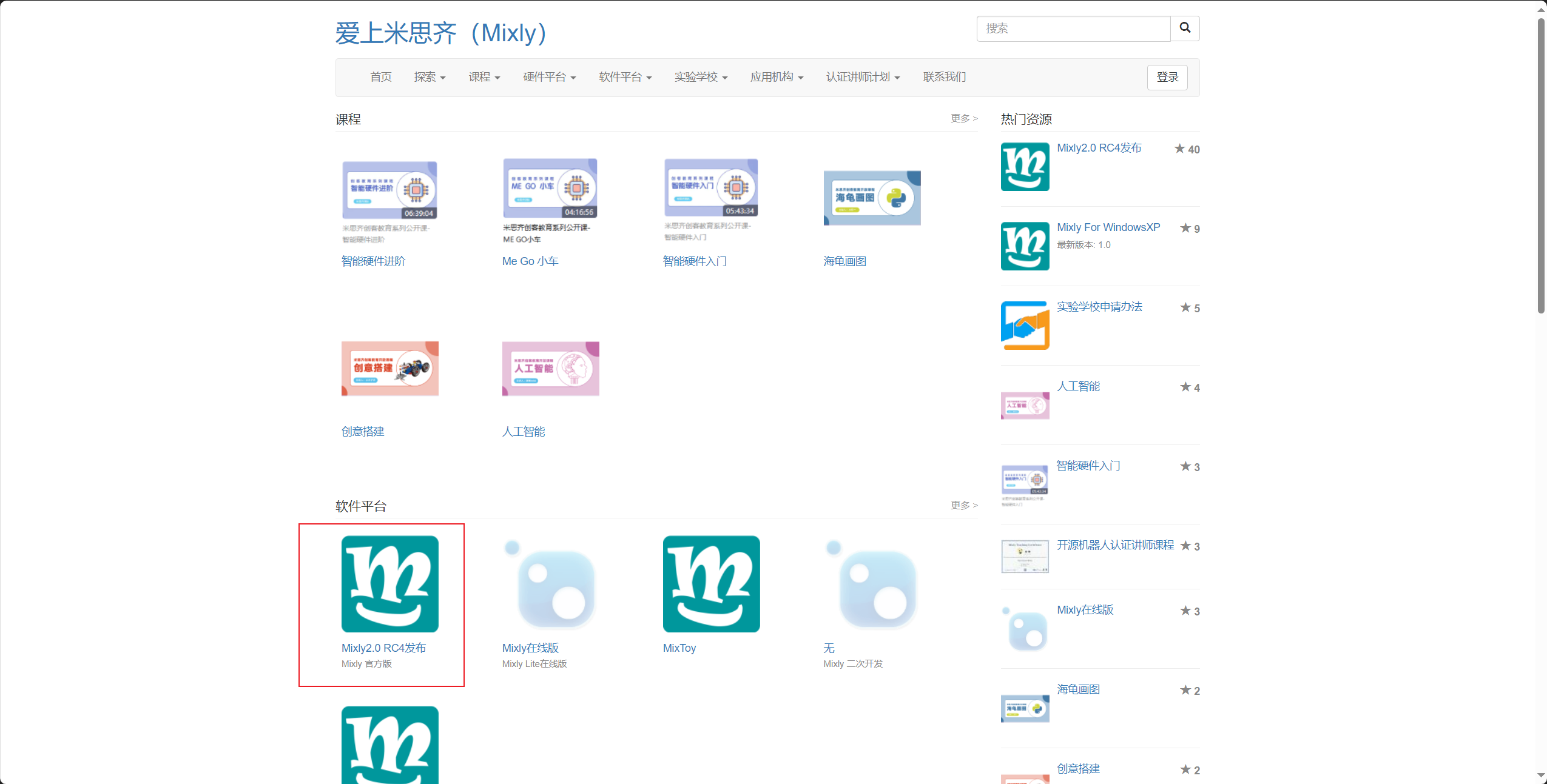Image resolution: width=1547 pixels, height=784 pixels.
Task: Click the MixToy teal logo icon
Action: point(711,583)
